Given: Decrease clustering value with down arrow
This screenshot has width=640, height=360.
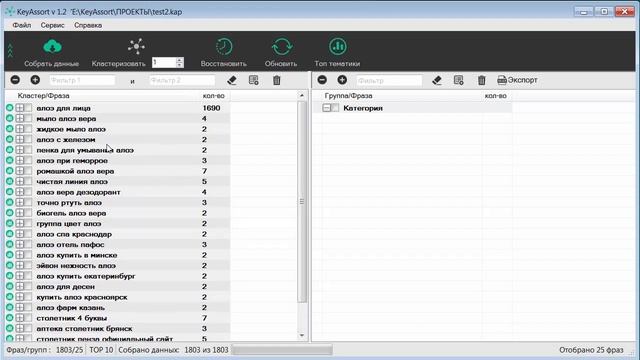Looking at the screenshot, I should (x=180, y=65).
